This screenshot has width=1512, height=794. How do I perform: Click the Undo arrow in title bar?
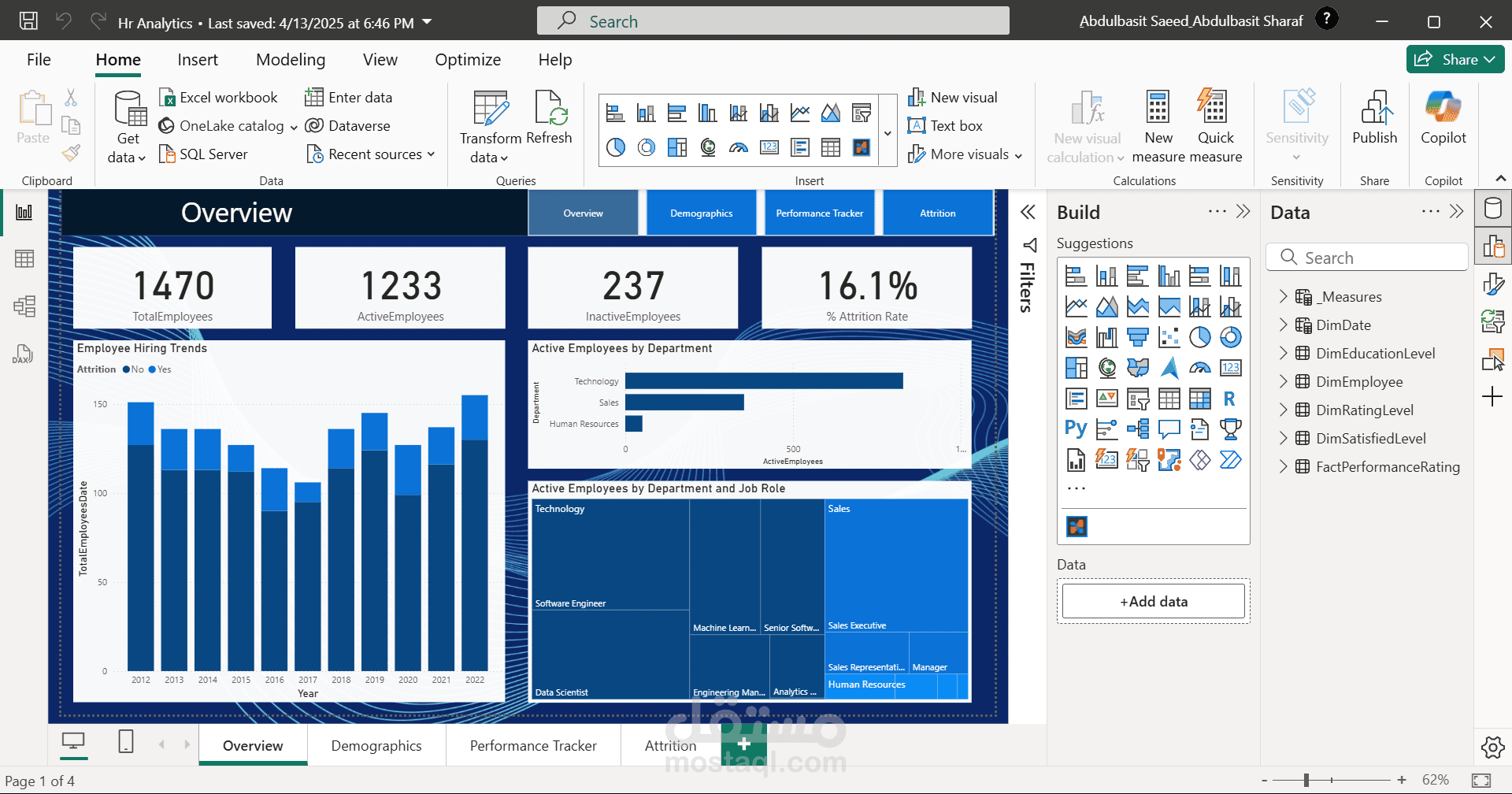[x=64, y=21]
